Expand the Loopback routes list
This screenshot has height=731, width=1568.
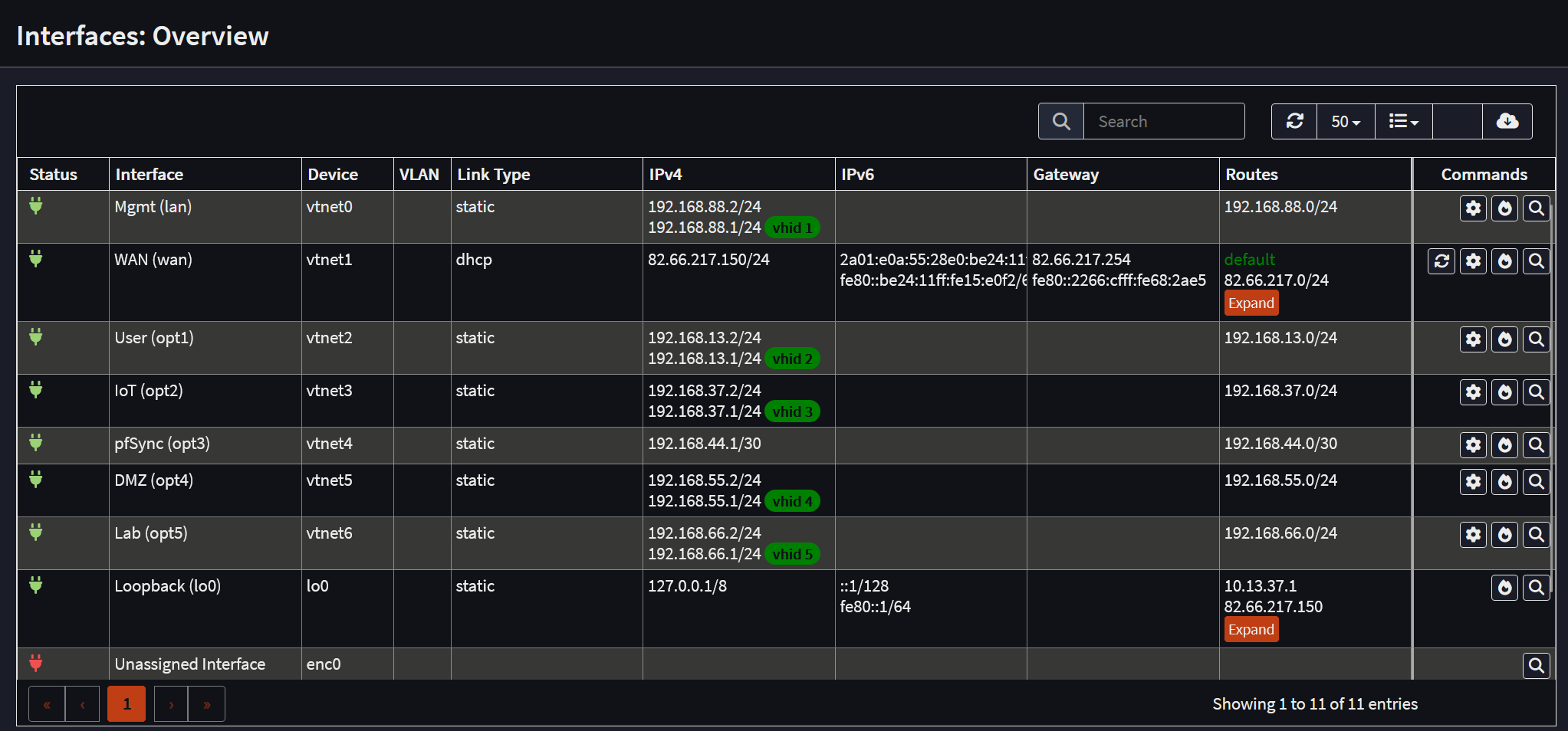tap(1251, 629)
